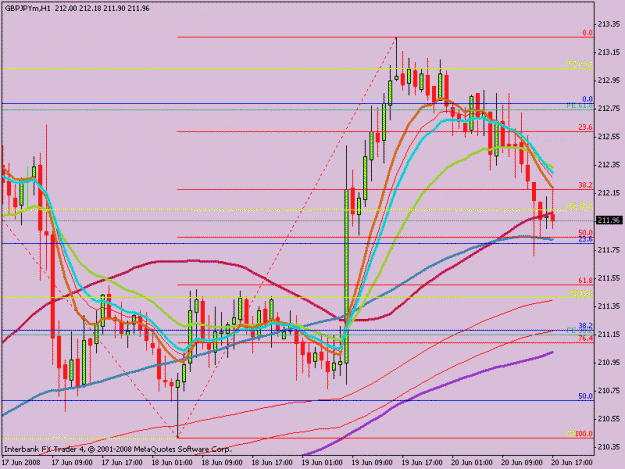Select the red 23.6 retracement label
The width and height of the screenshot is (625, 469).
[586, 128]
